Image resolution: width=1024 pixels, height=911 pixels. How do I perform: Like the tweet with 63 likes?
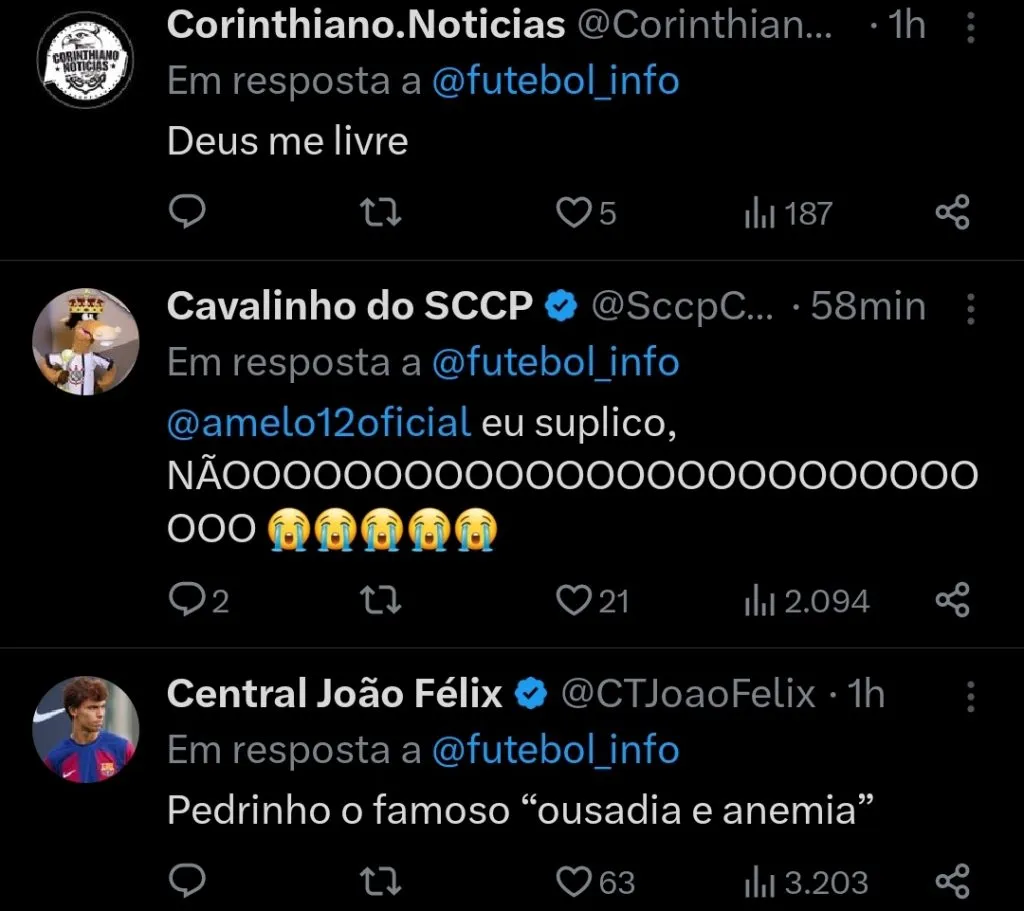(571, 882)
